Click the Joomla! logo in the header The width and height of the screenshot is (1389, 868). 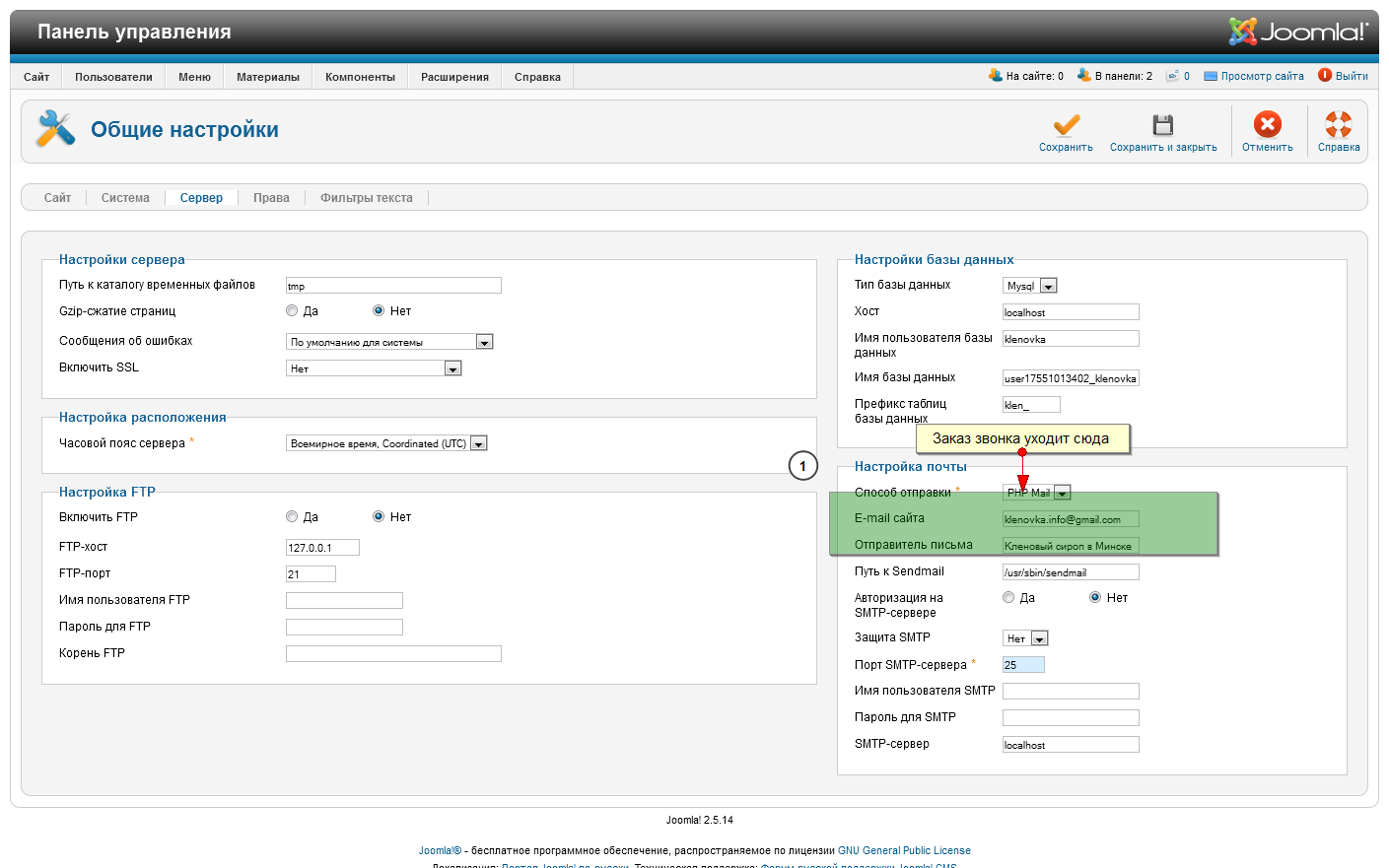coord(1298,32)
